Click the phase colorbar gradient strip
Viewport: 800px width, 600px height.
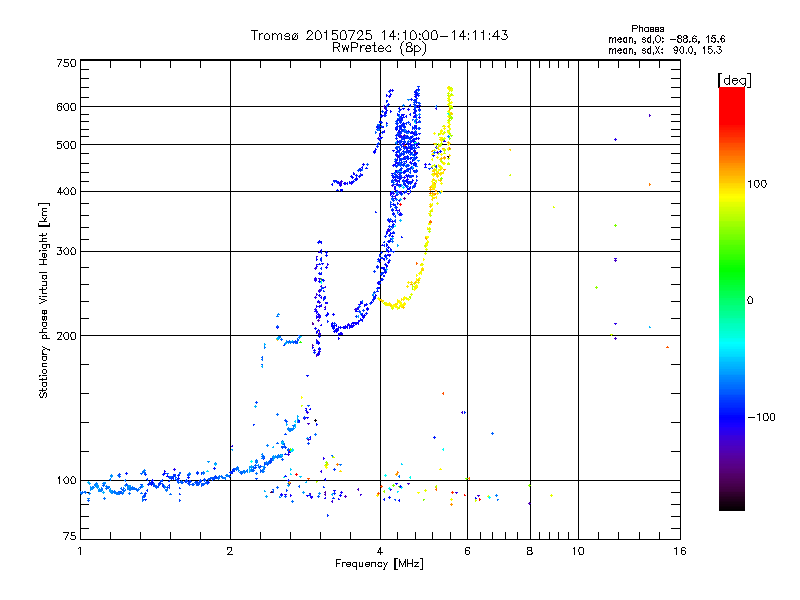pos(732,298)
